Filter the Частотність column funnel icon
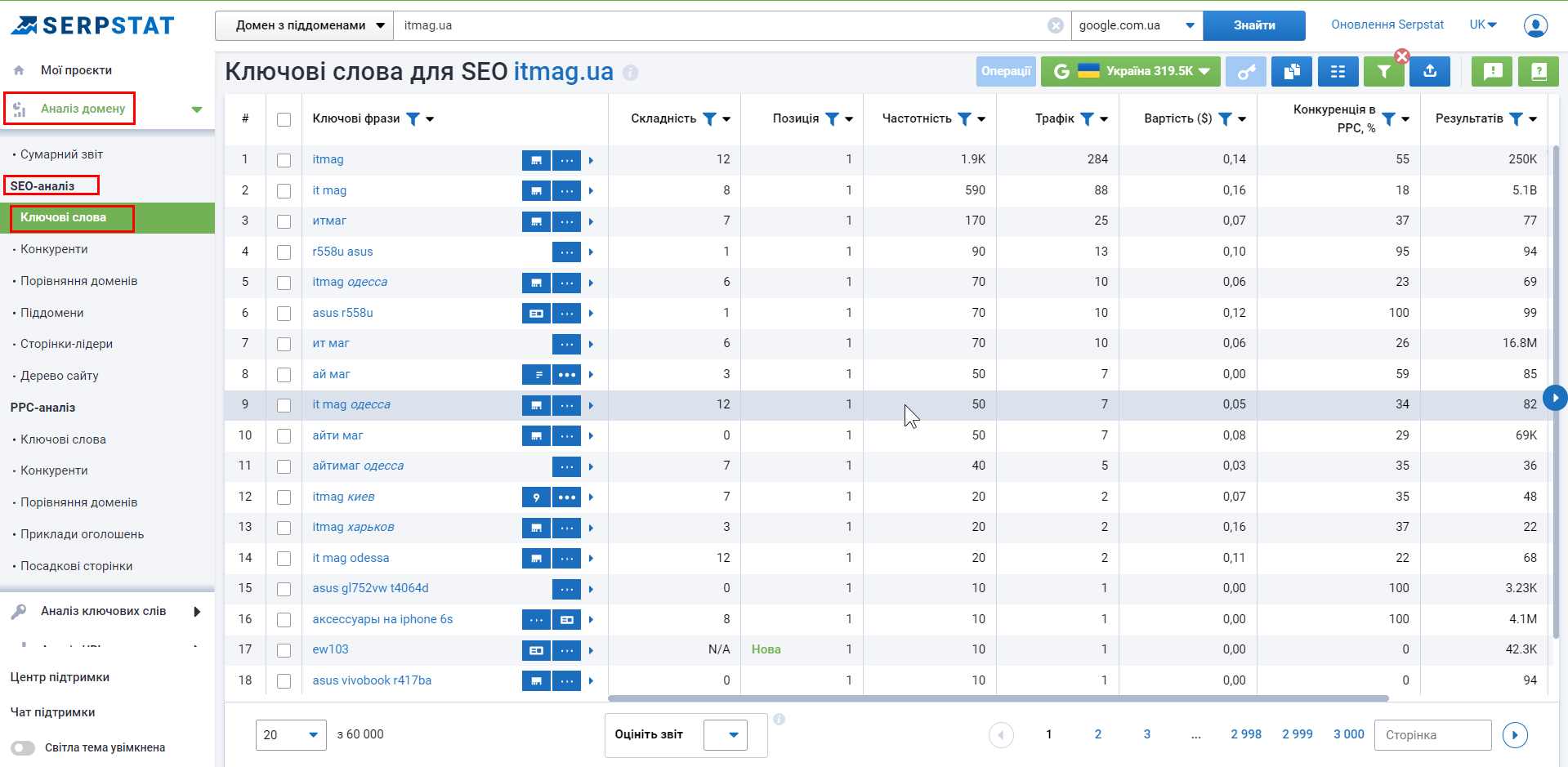 click(x=964, y=119)
